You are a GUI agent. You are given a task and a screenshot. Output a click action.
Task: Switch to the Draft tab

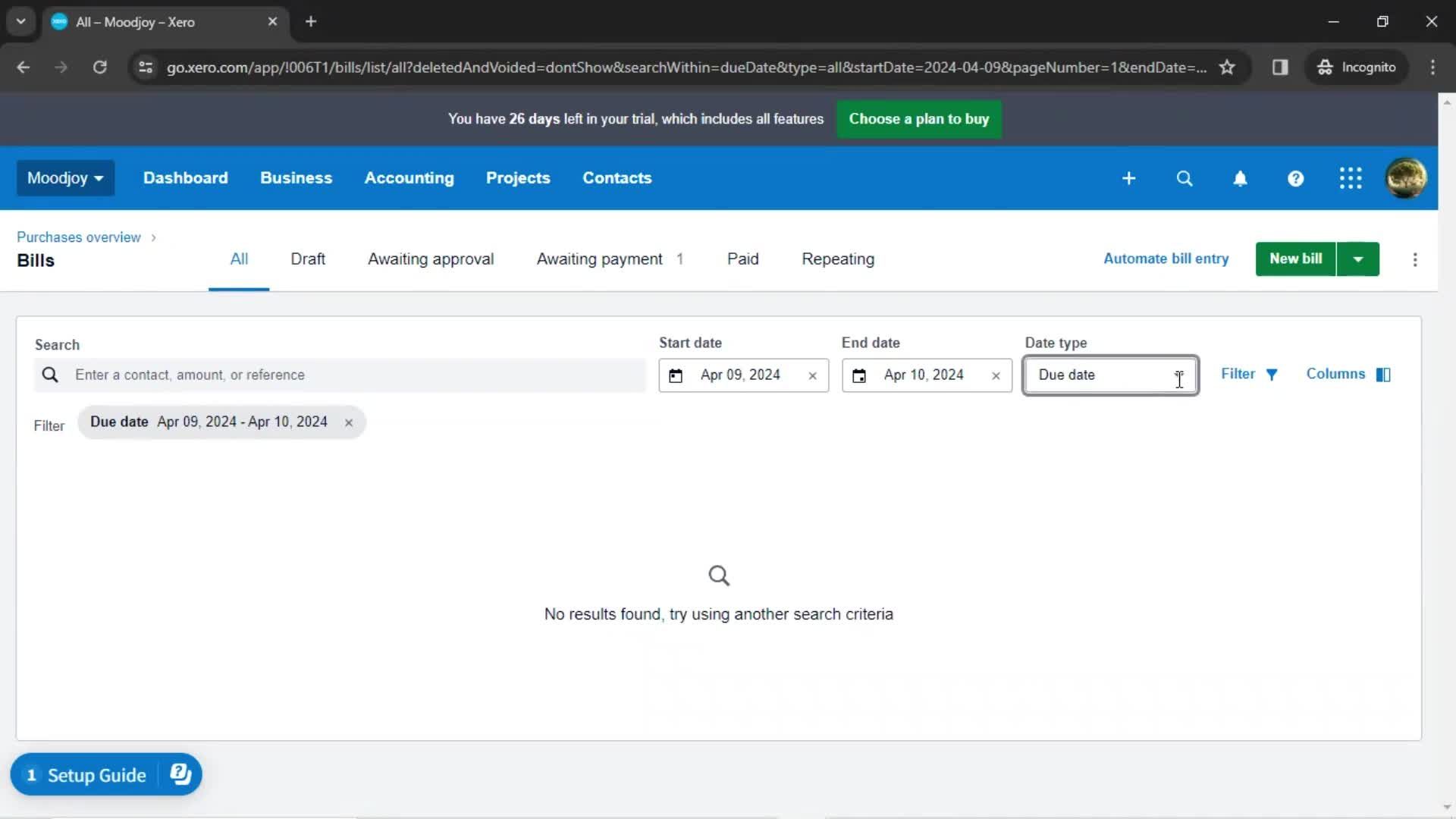click(x=308, y=259)
